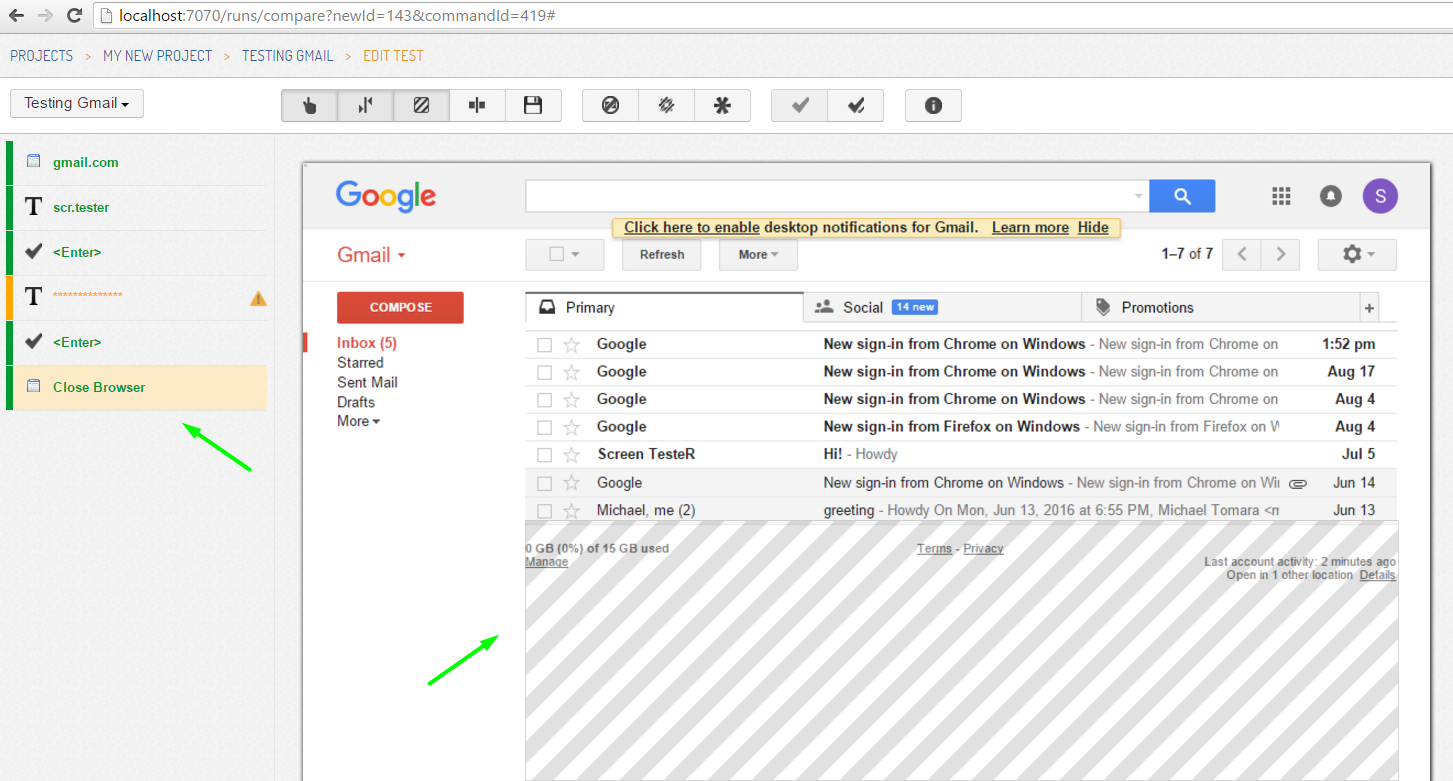Click the browser forward arrow
This screenshot has height=781, width=1453.
coord(46,15)
